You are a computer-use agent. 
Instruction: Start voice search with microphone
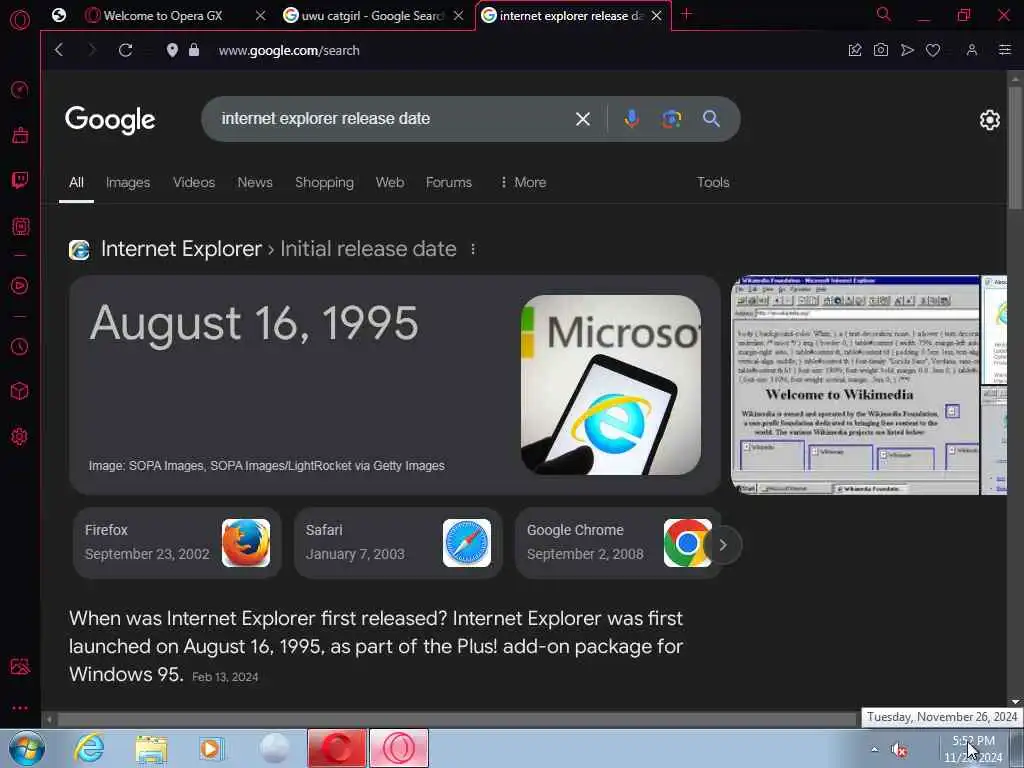click(632, 119)
